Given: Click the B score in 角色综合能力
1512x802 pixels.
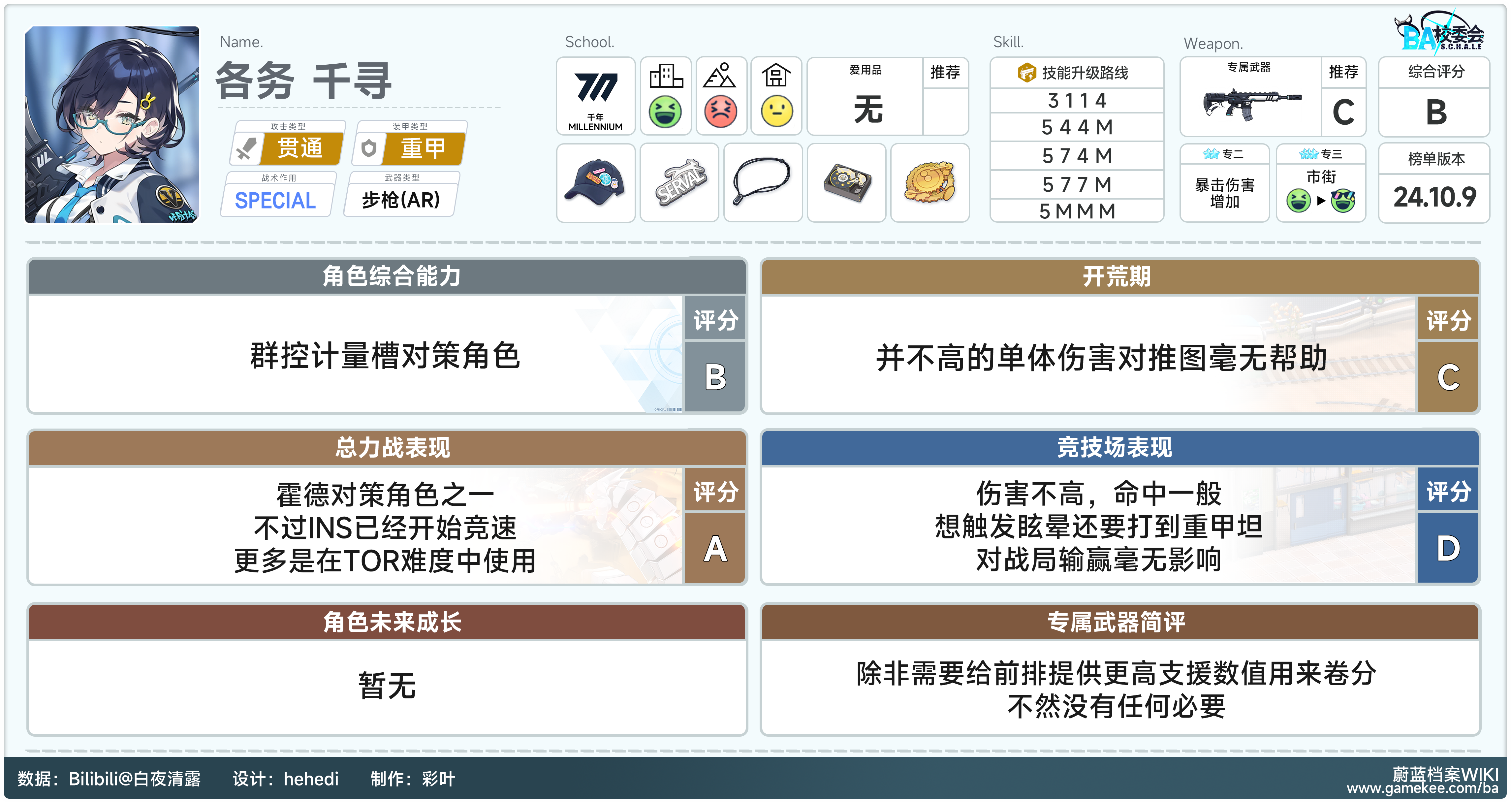Looking at the screenshot, I should [715, 377].
